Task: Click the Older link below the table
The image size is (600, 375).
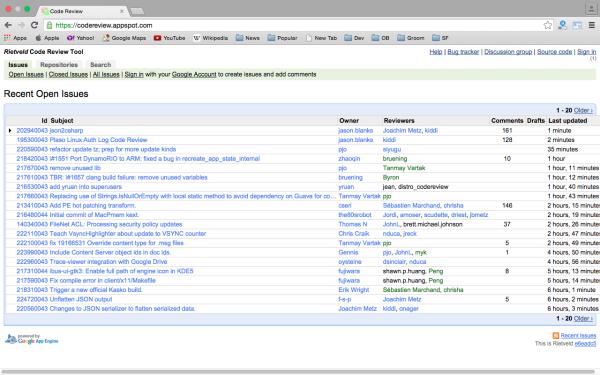Action: (583, 318)
